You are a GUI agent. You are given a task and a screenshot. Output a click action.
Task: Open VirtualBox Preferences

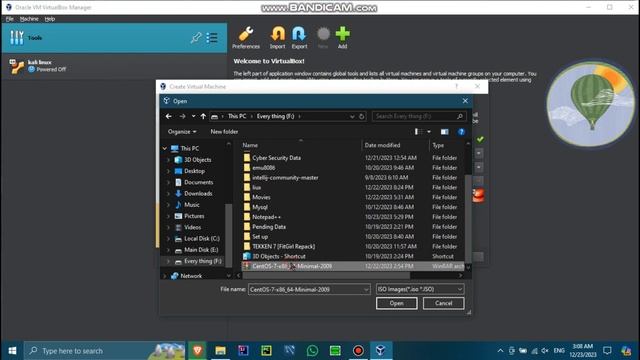coord(246,38)
